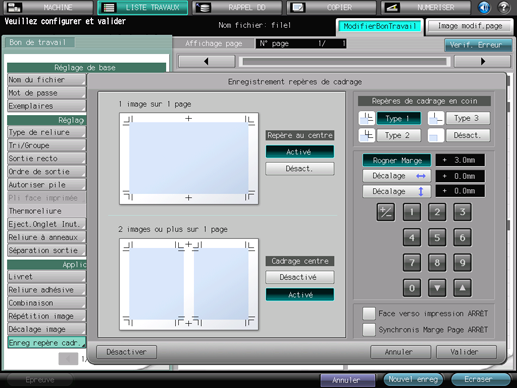
Task: Tap keypad digit 6
Action: (462, 238)
